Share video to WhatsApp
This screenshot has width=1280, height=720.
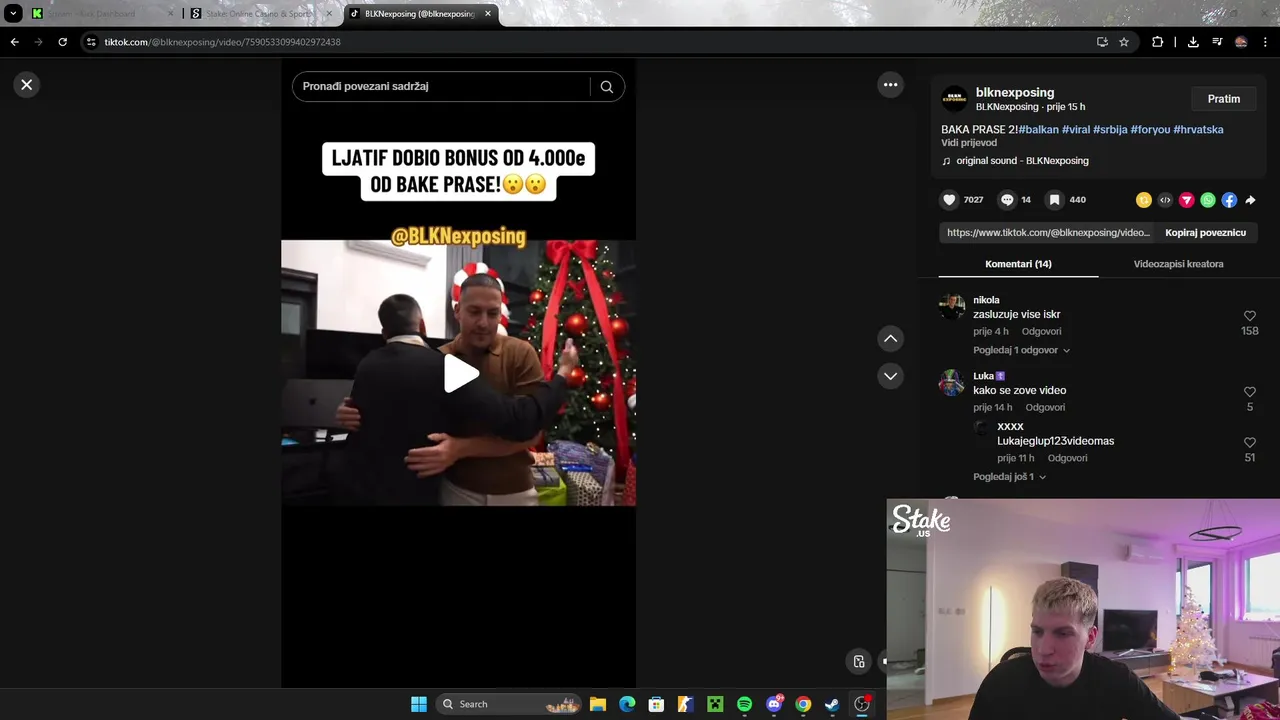(x=1208, y=200)
